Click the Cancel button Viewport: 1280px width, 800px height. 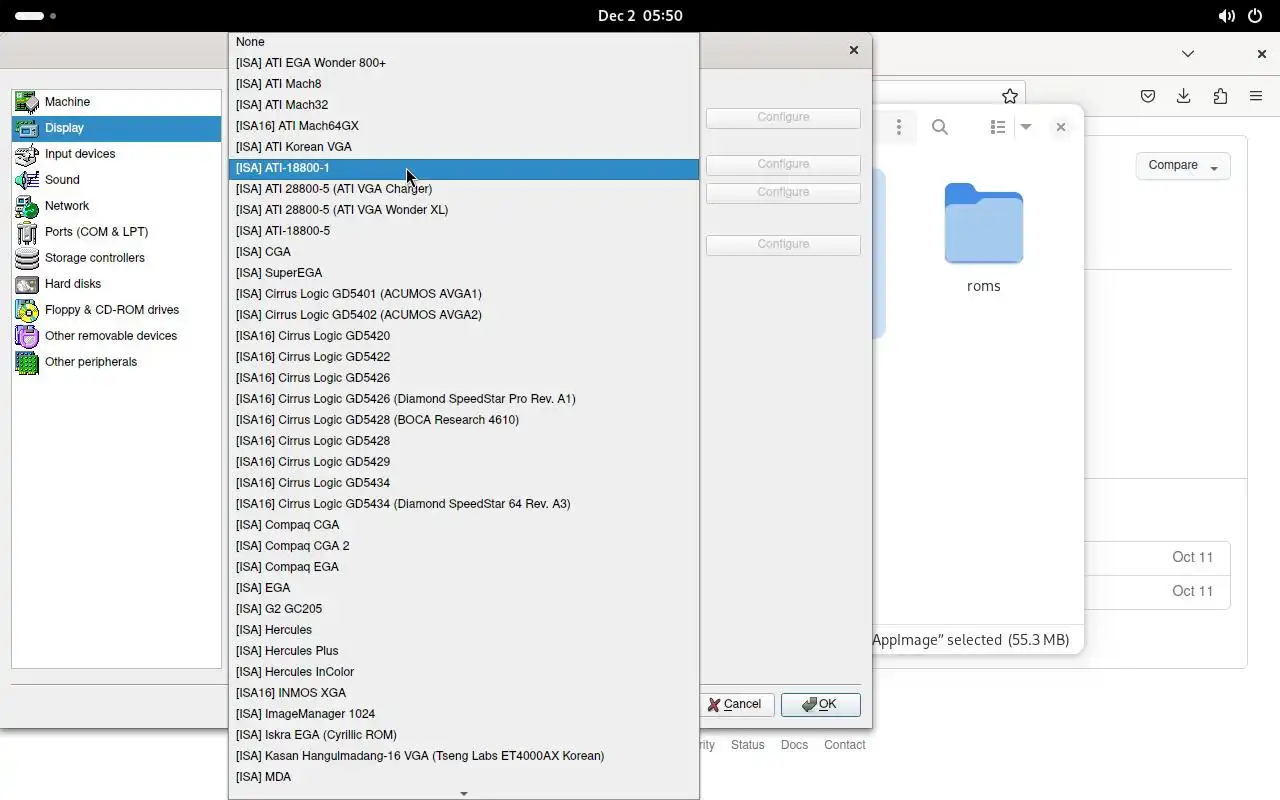(x=735, y=704)
